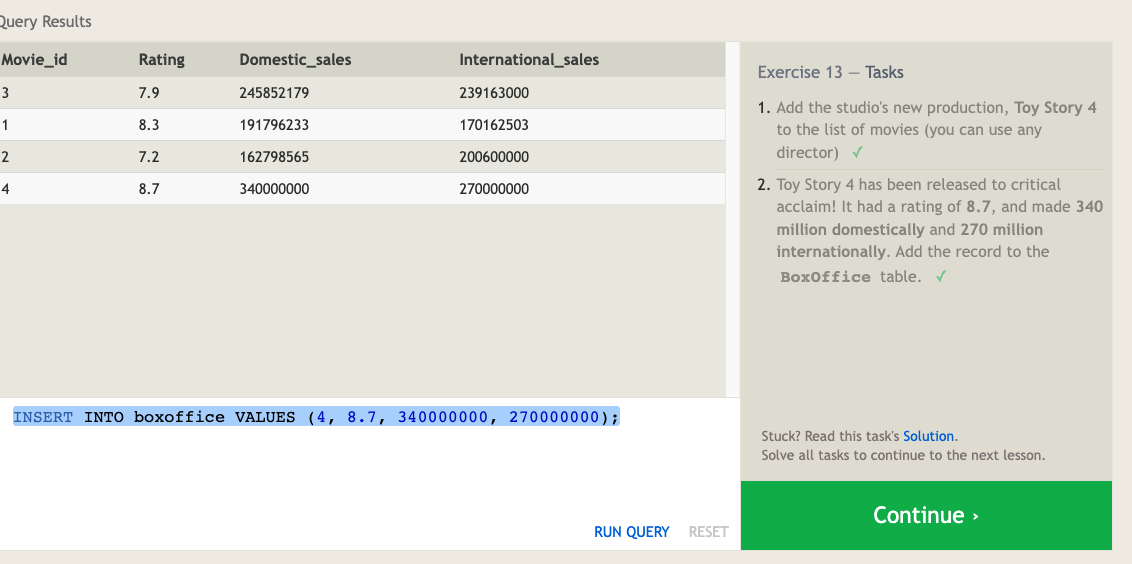Click the RUN QUERY button
Image resolution: width=1132 pixels, height=564 pixels.
[631, 532]
